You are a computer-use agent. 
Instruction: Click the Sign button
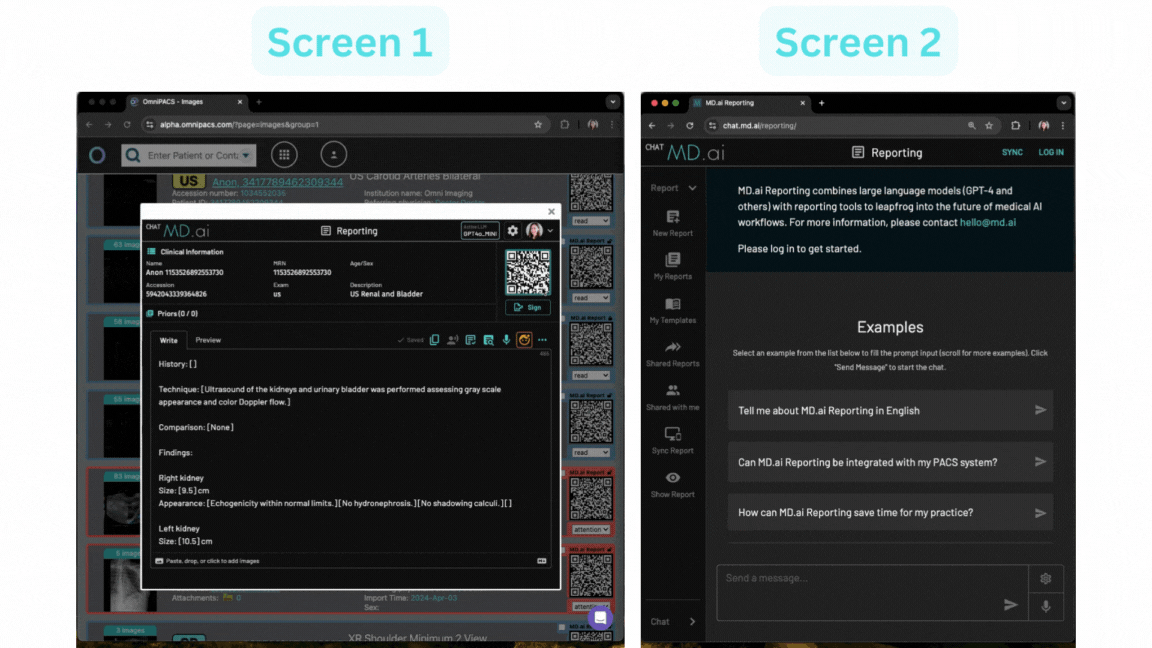[x=527, y=307]
